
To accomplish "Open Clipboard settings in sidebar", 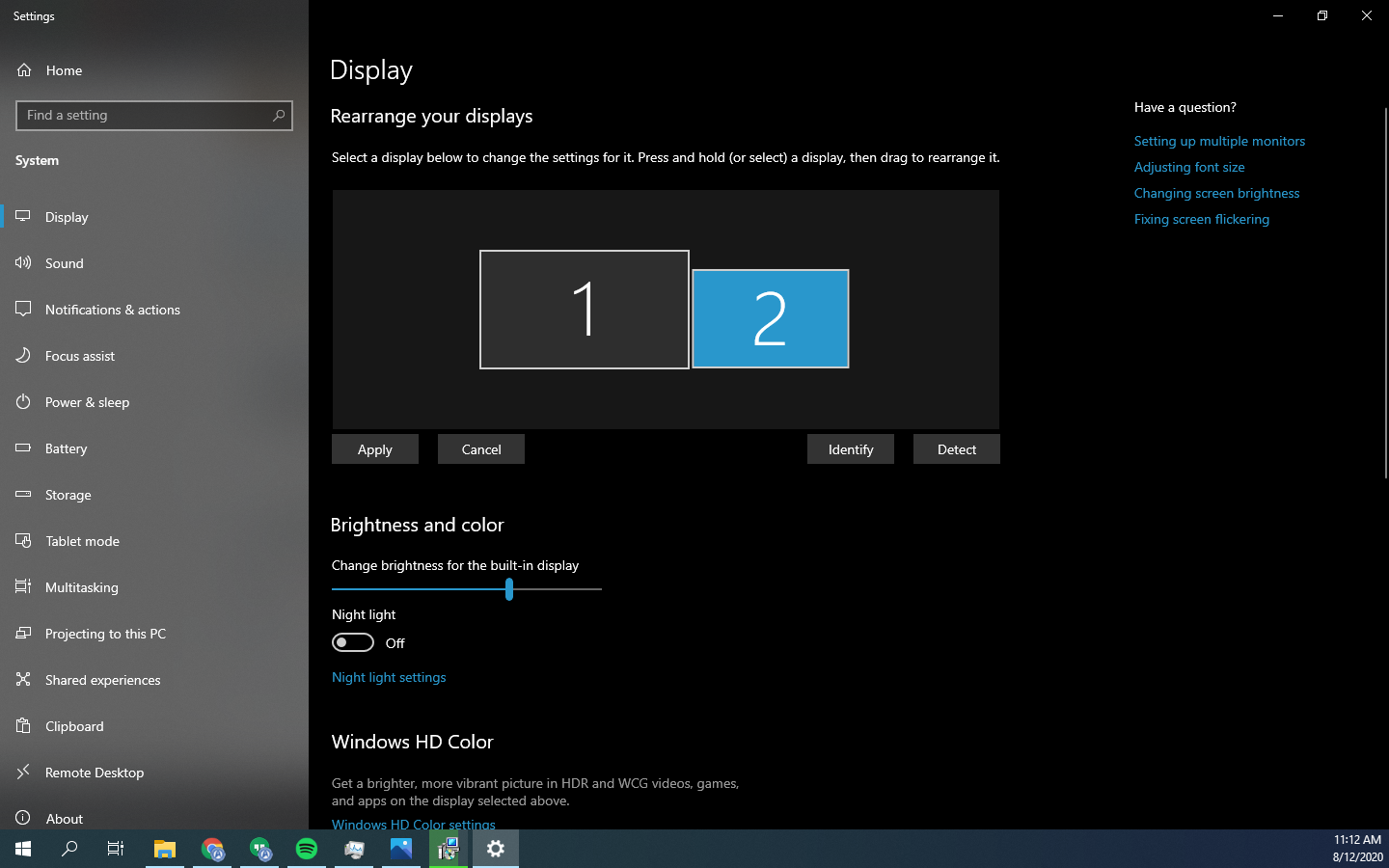I will point(74,726).
